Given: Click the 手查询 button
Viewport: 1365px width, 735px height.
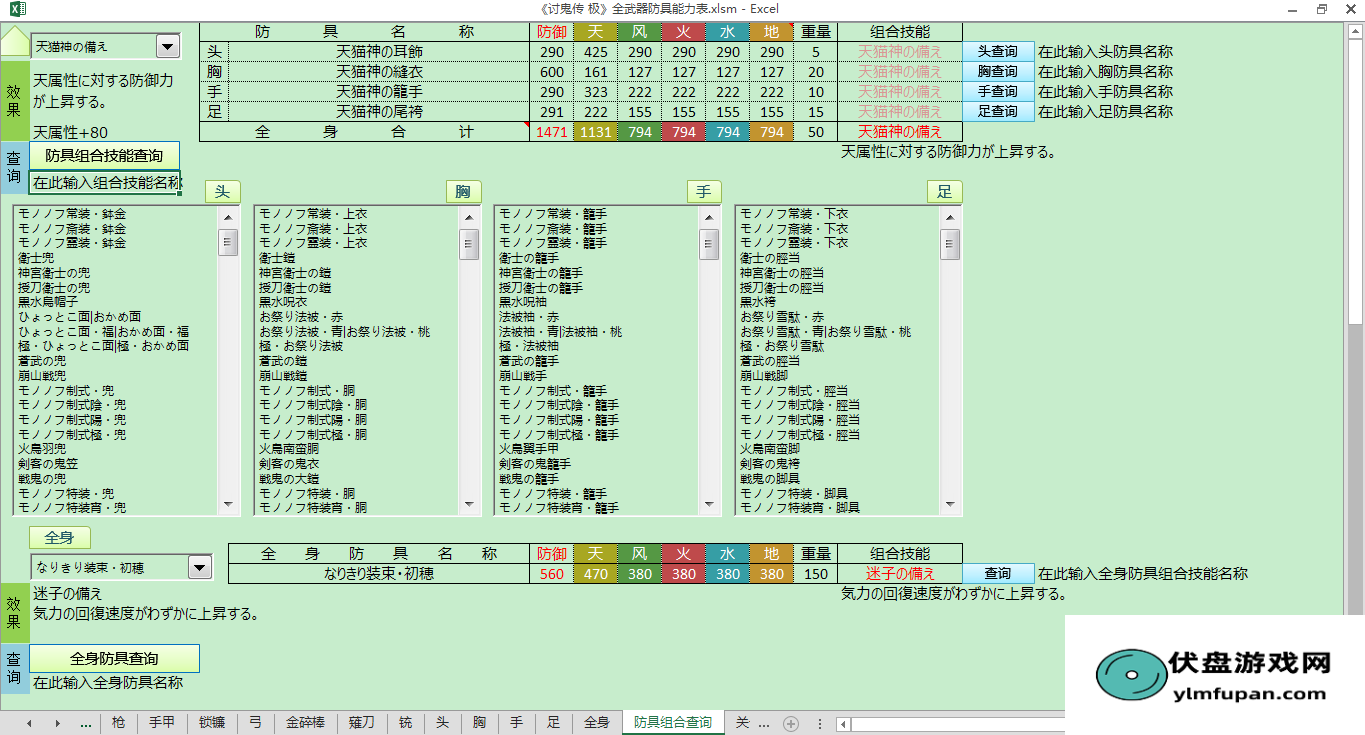Looking at the screenshot, I should pos(998,92).
